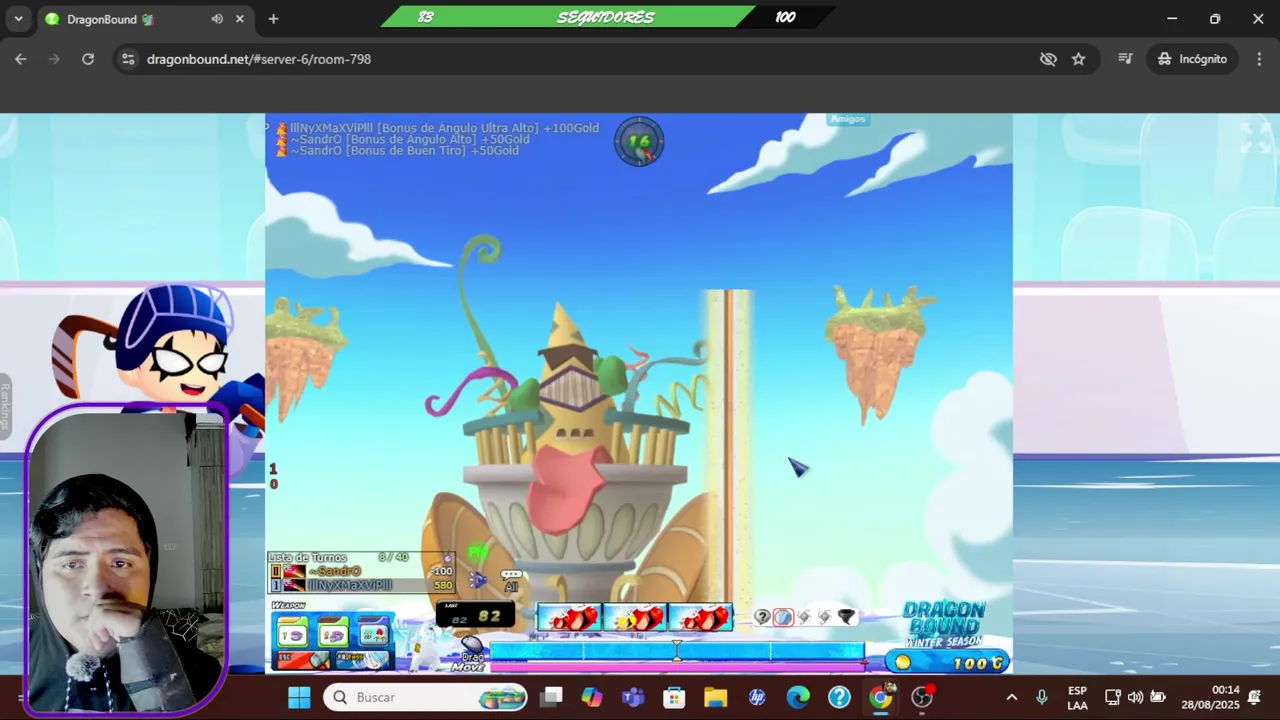The width and height of the screenshot is (1280, 720).
Task: Select weapon shot 1 slot
Action: 292,634
